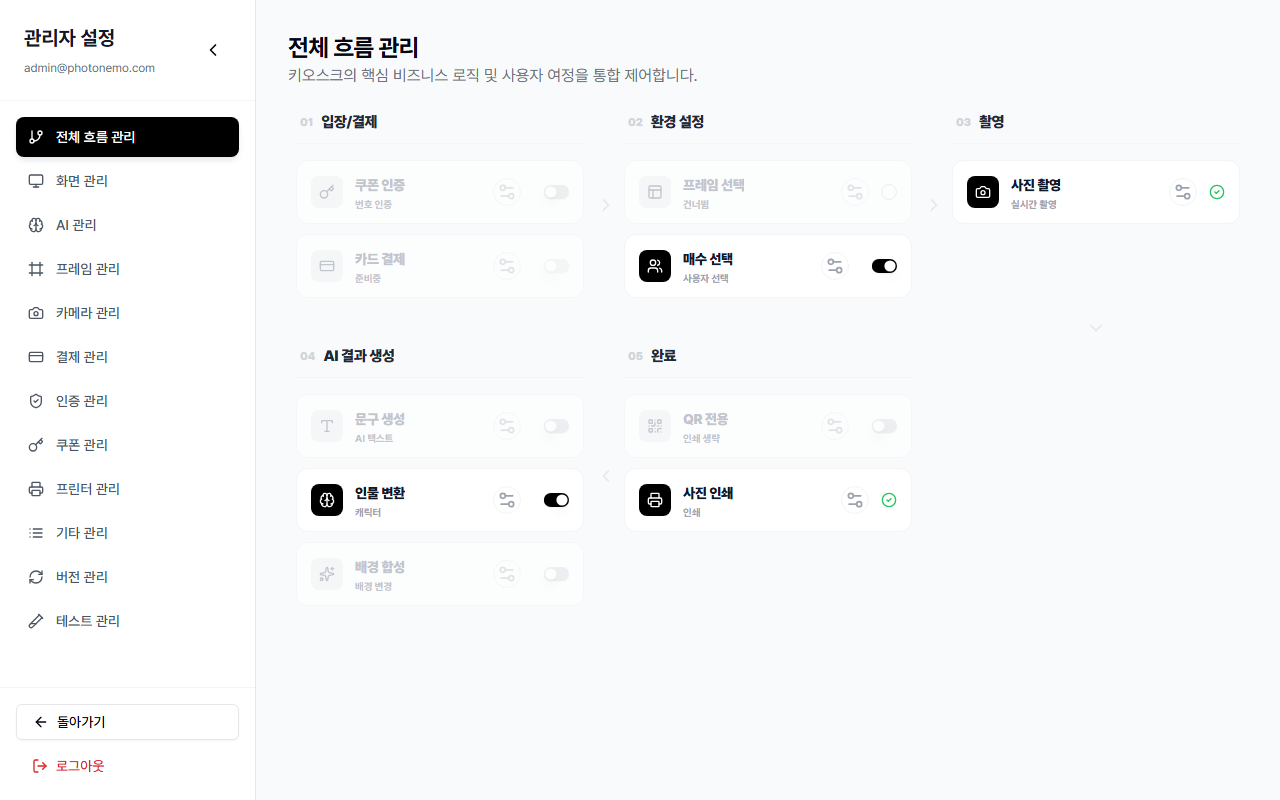Open settings sliders icon for 인물 변환
Screen dimensions: 1280x800
507,500
